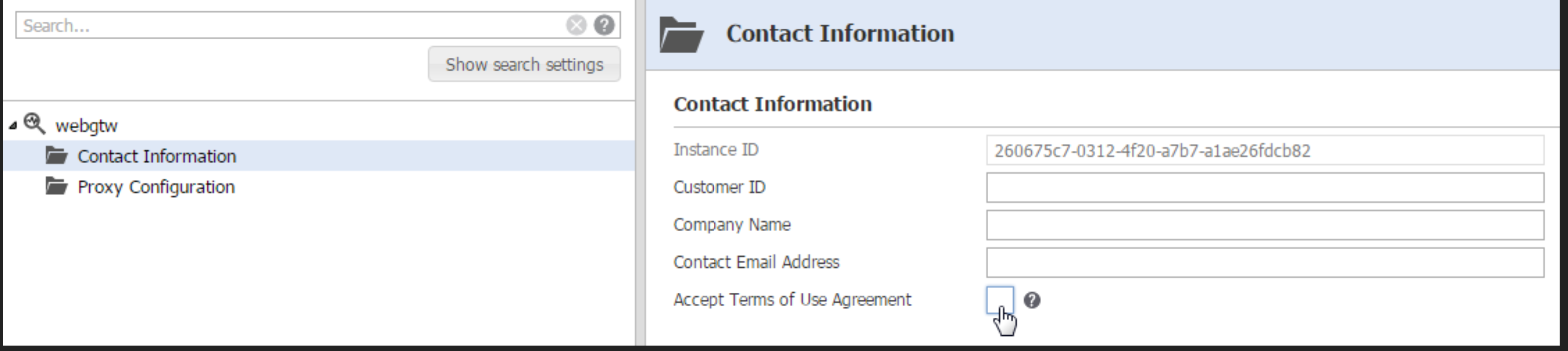The width and height of the screenshot is (1568, 351).
Task: Select the webgtw root node
Action: (87, 126)
